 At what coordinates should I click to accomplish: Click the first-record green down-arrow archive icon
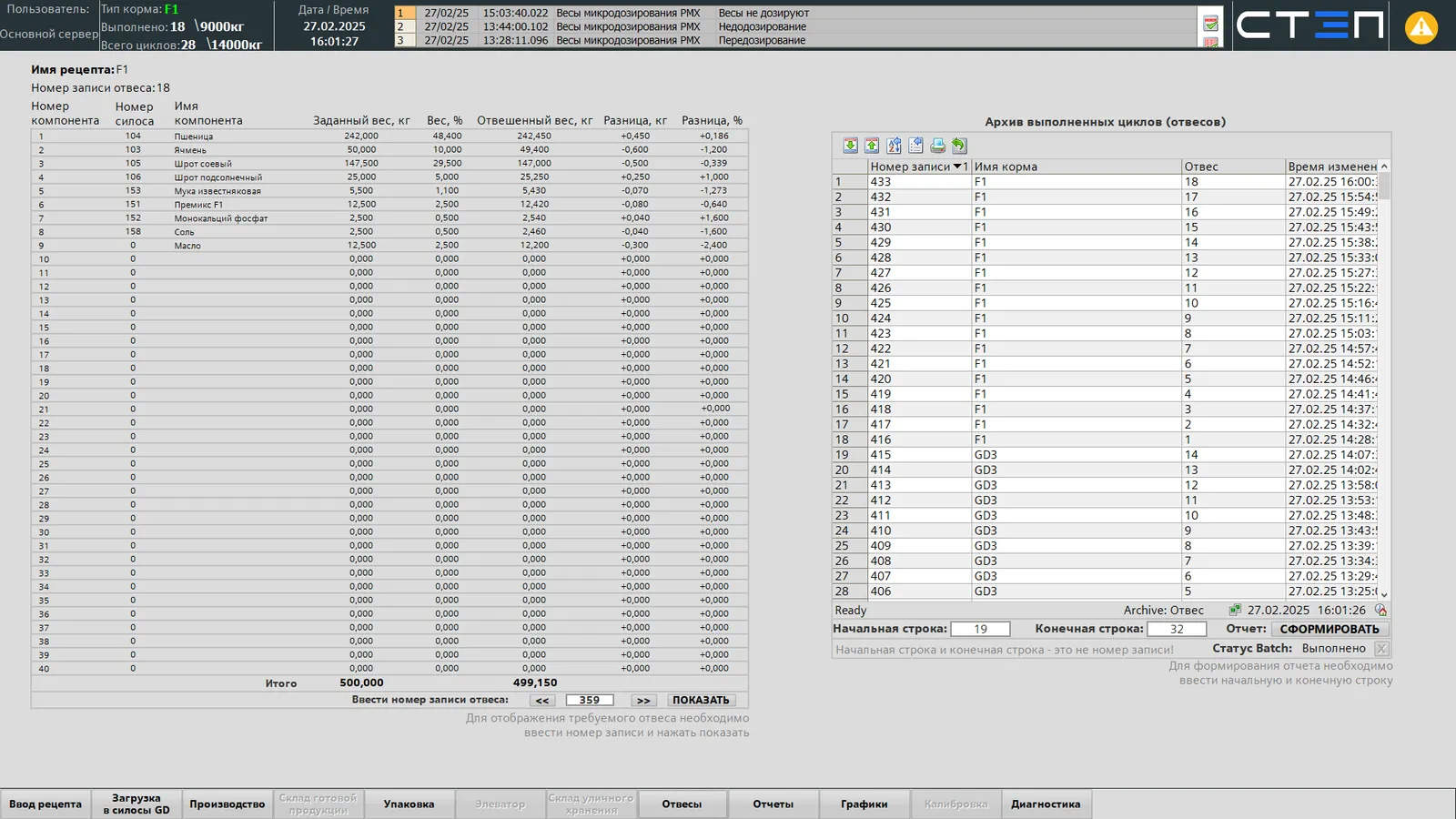tap(850, 146)
